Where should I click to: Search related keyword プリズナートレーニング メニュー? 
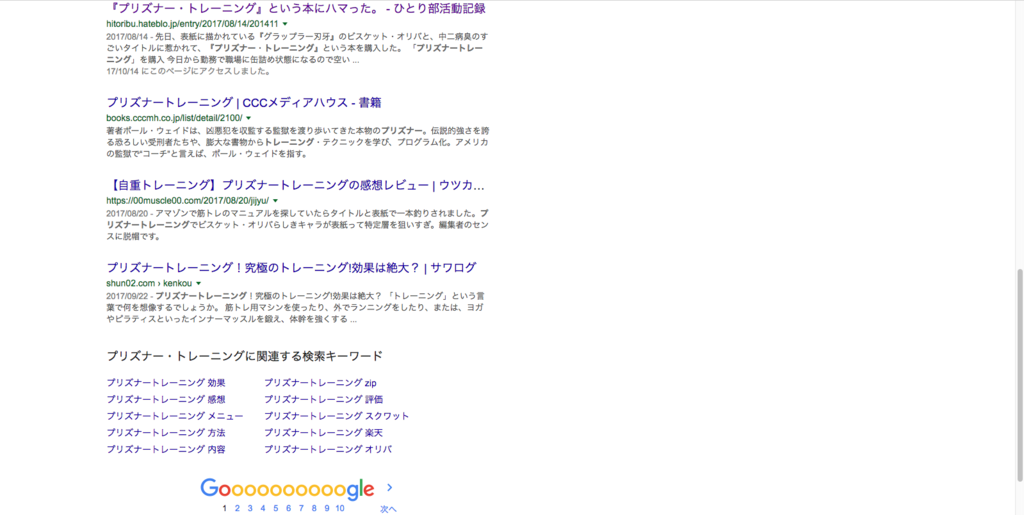tap(175, 416)
